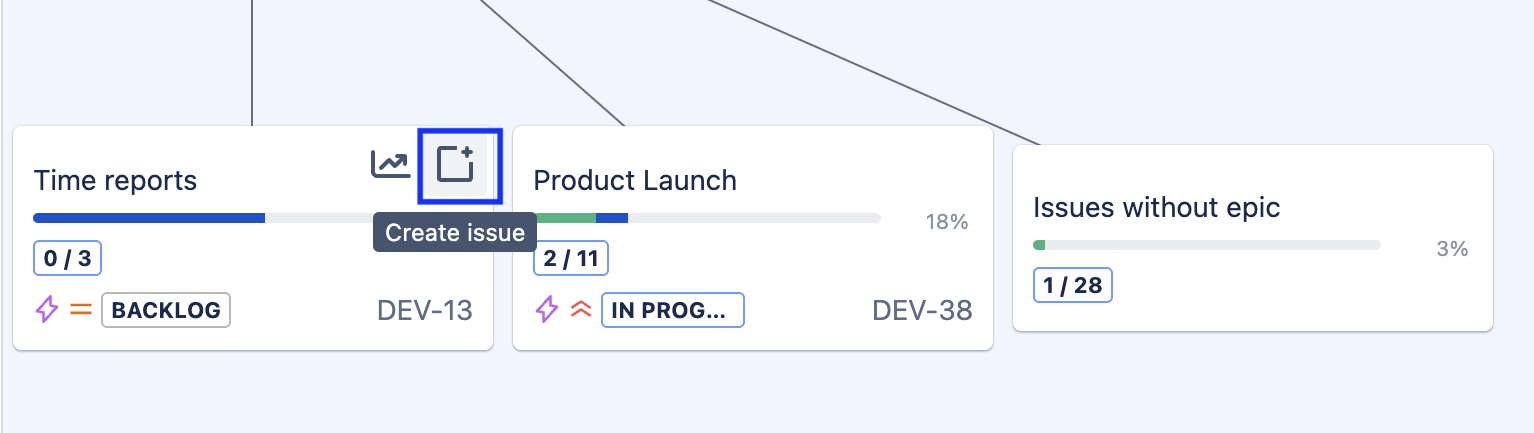This screenshot has height=433, width=1534.
Task: Click the Time reports progress bar
Action: (200, 217)
